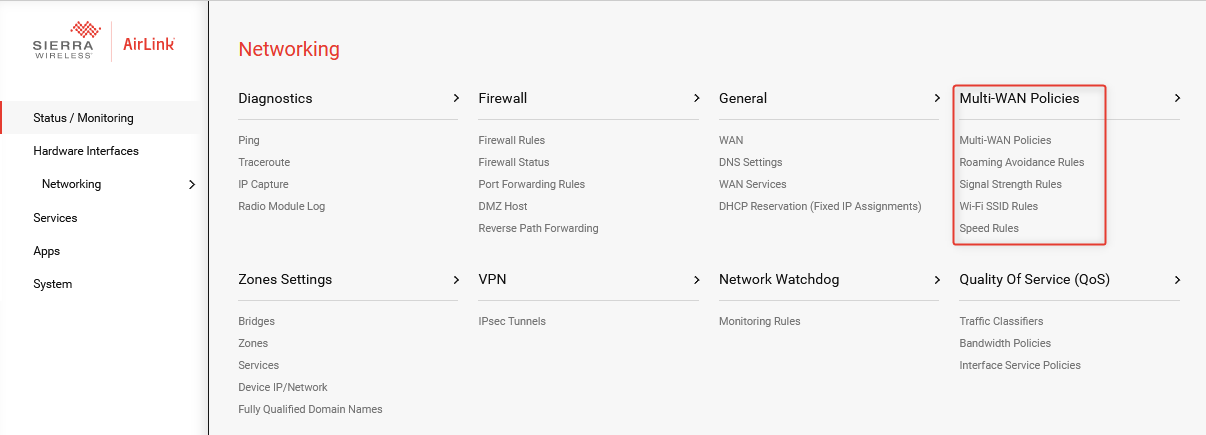Expand the Zones Settings arrow
Viewport: 1206px width, 435px height.
click(456, 279)
